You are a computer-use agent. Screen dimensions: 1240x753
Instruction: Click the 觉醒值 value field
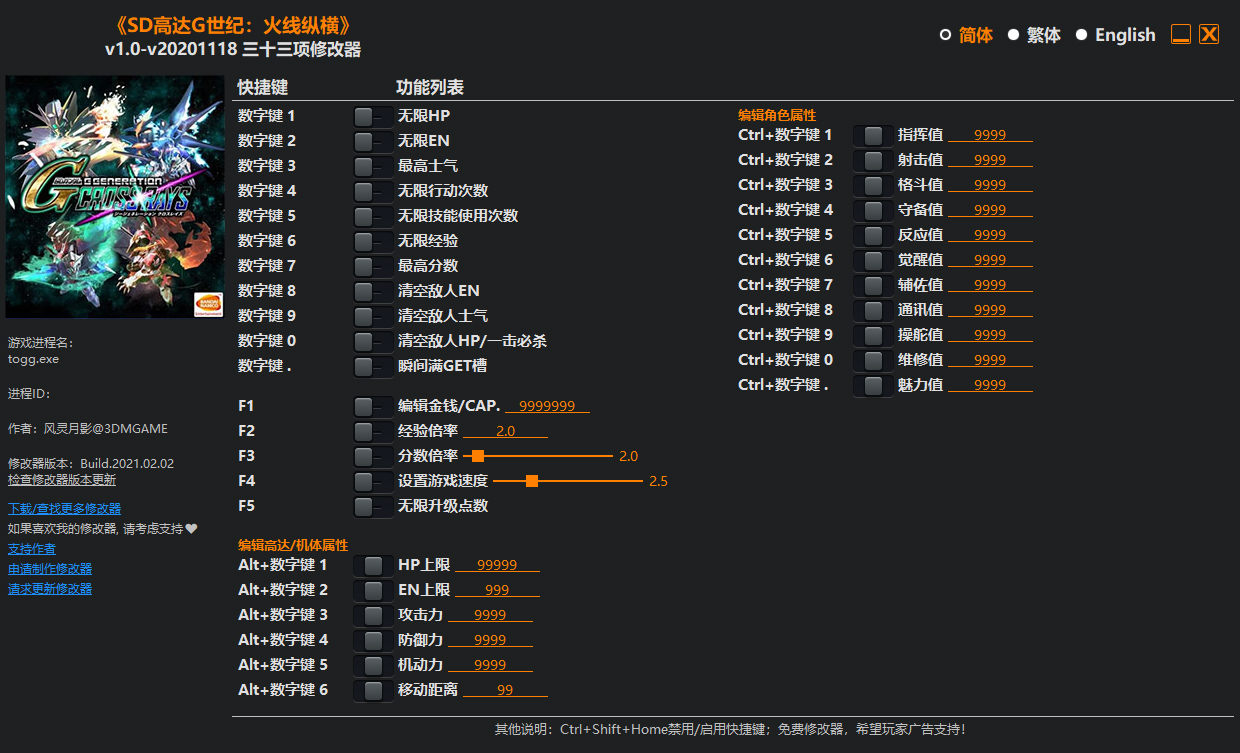click(x=990, y=260)
